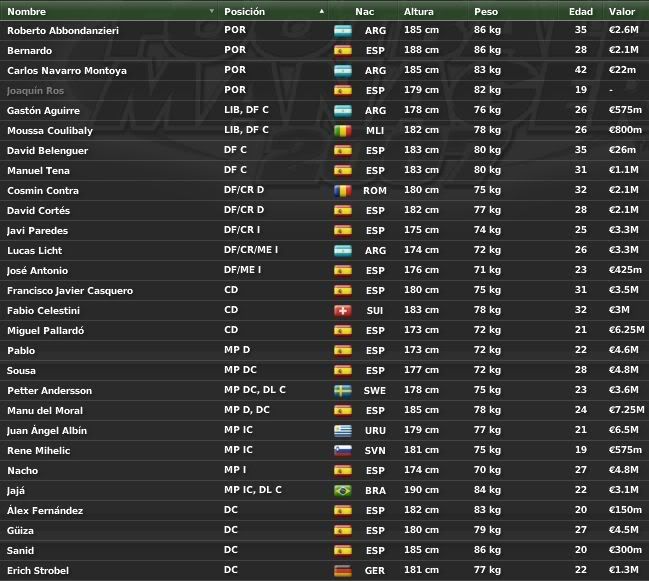Click José Antonio's Spain flag
This screenshot has width=649, height=581.
pyautogui.click(x=343, y=271)
